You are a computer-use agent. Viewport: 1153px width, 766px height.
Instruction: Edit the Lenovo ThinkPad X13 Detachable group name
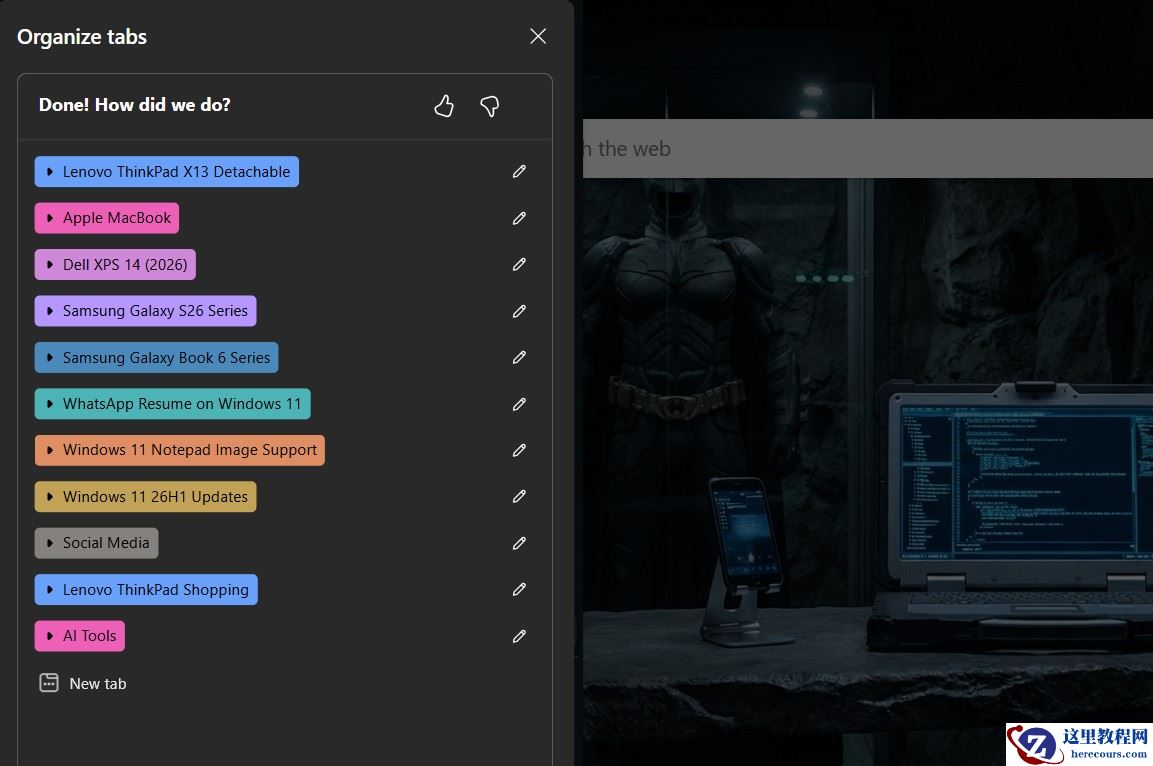(x=519, y=171)
